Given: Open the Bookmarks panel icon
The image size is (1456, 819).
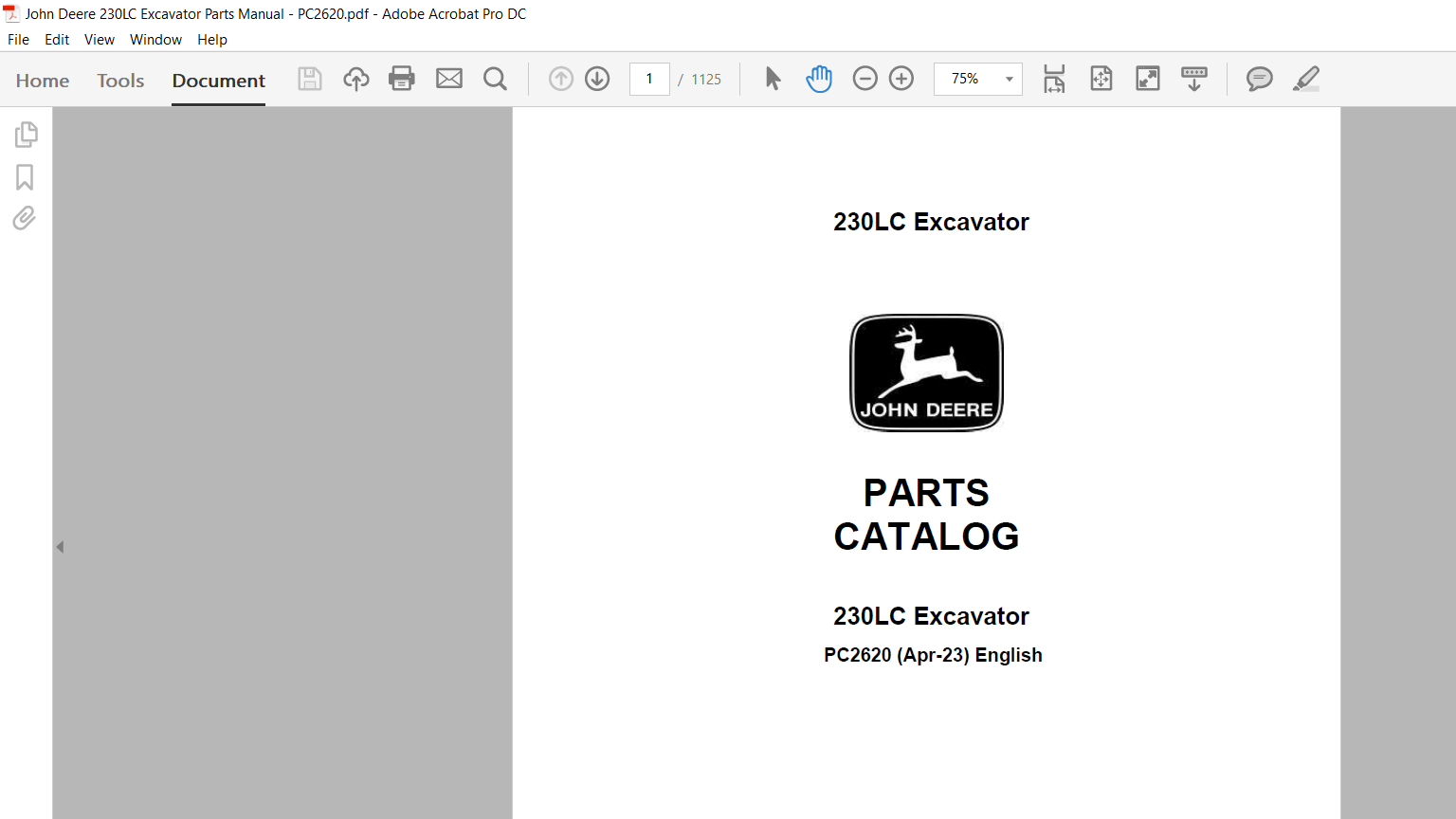Looking at the screenshot, I should [25, 177].
